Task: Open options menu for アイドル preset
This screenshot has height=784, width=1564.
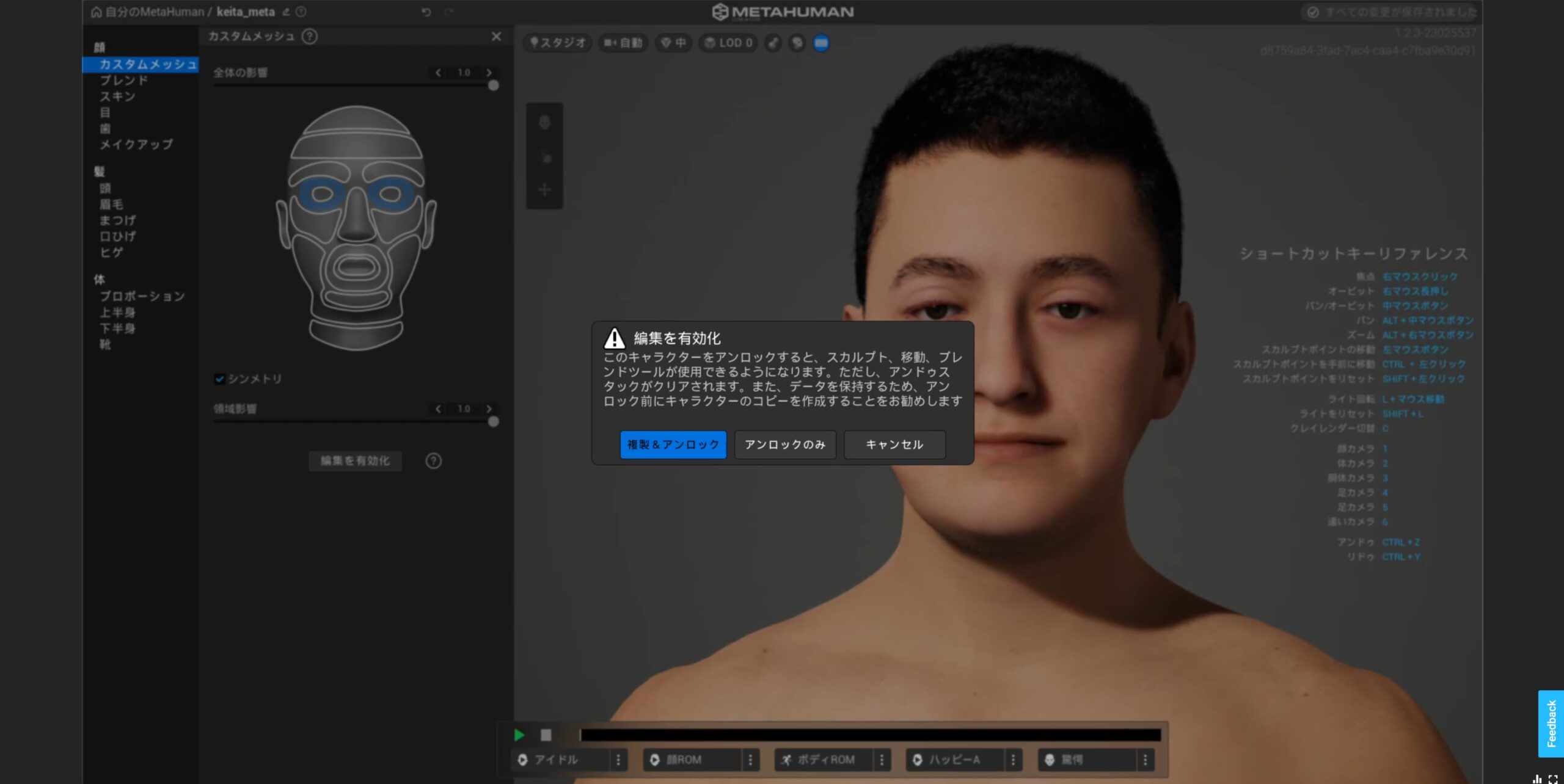Action: coord(618,760)
